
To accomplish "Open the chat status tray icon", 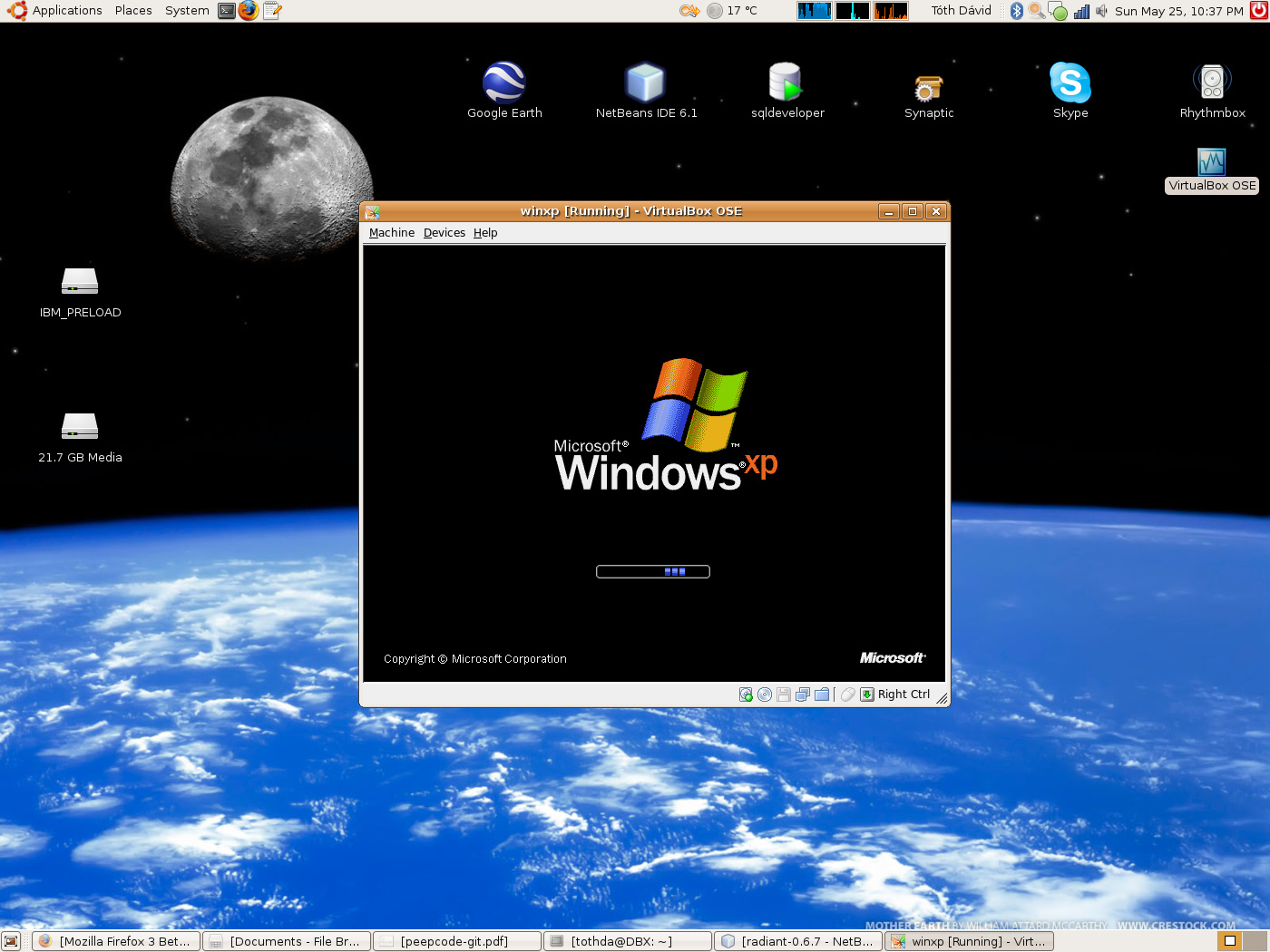I will point(1058,11).
